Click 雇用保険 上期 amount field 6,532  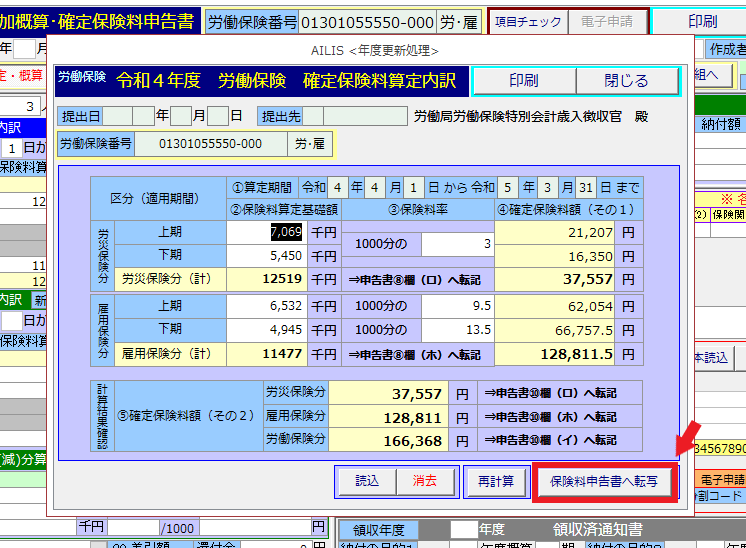[x=265, y=306]
